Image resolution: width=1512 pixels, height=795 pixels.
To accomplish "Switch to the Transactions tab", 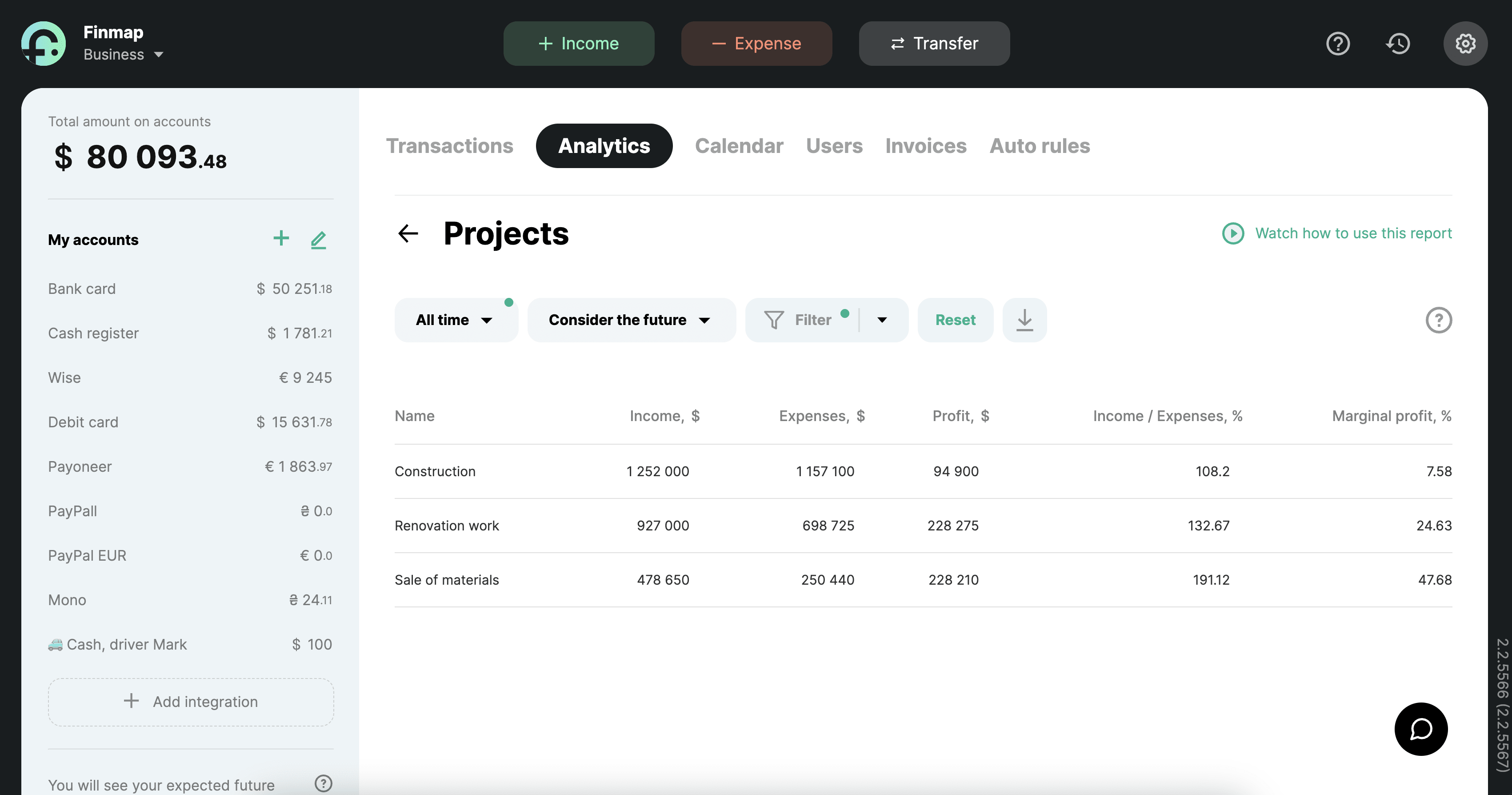I will click(449, 145).
